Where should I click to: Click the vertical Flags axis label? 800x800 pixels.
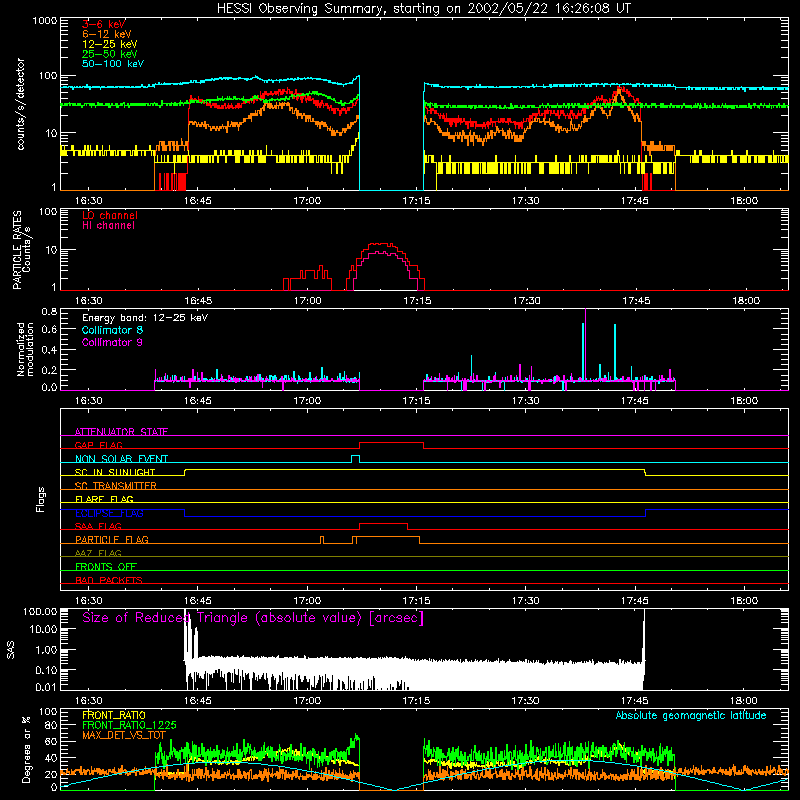click(x=41, y=499)
